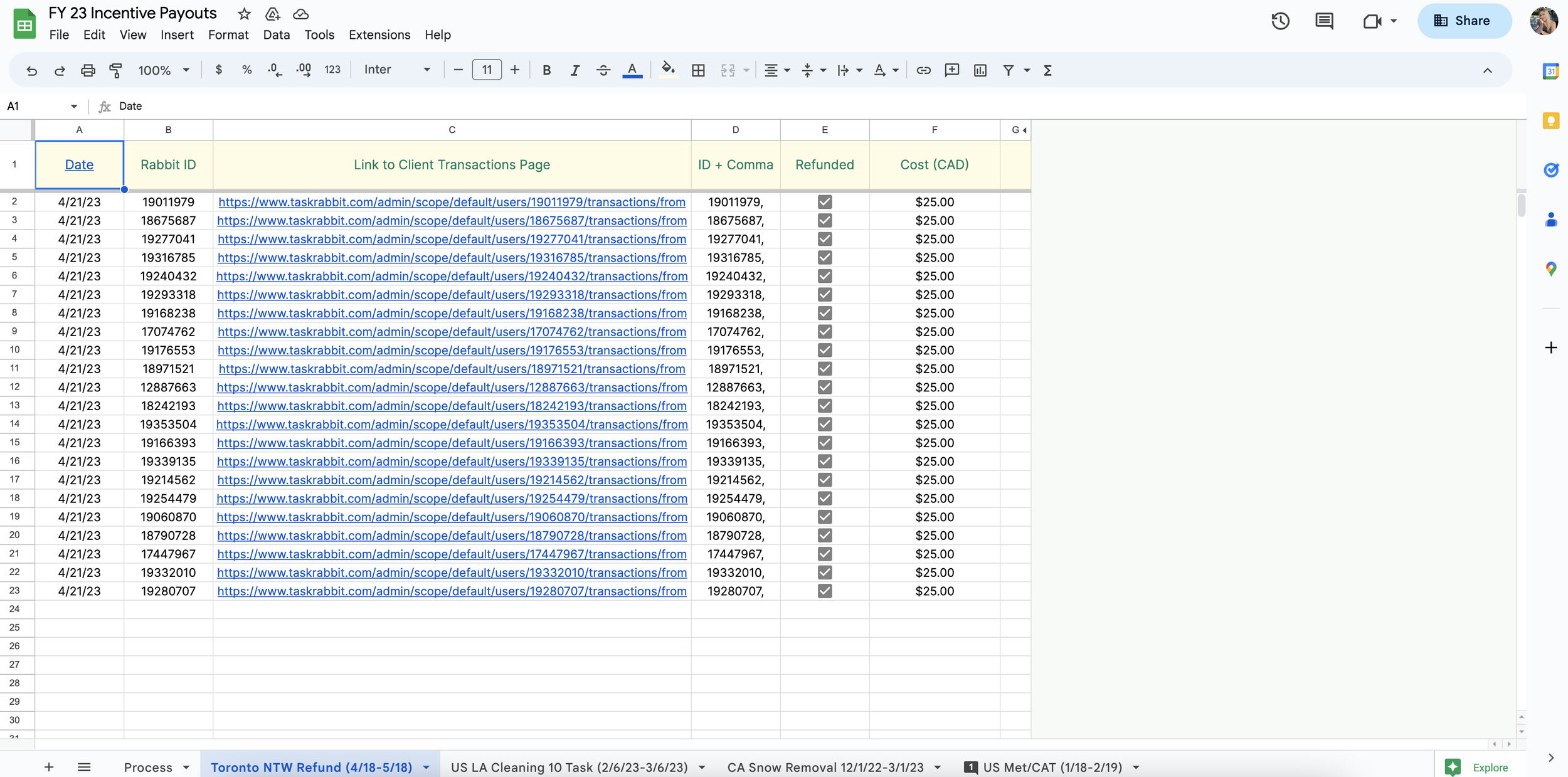Open the fill color picker
Image resolution: width=1568 pixels, height=777 pixels.
(x=668, y=70)
